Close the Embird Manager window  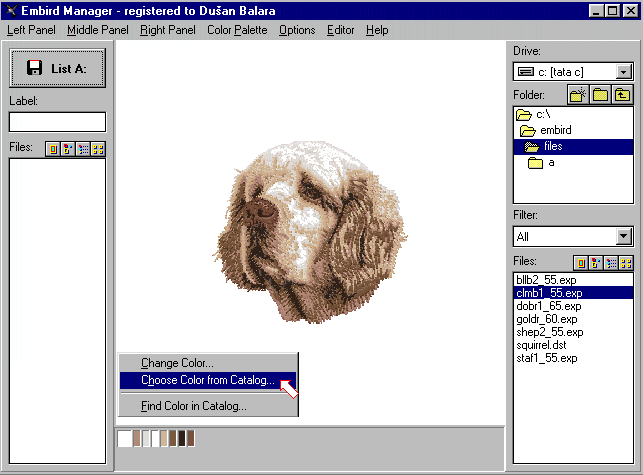point(630,11)
